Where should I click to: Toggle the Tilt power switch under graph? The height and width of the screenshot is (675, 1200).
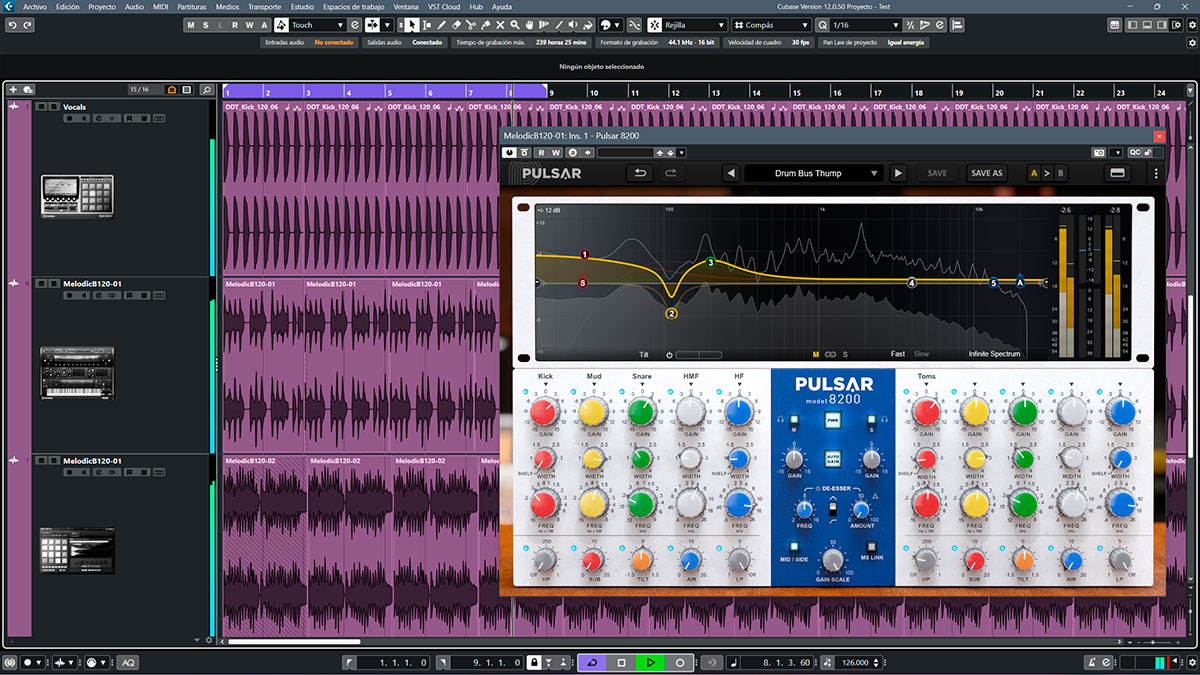(669, 355)
